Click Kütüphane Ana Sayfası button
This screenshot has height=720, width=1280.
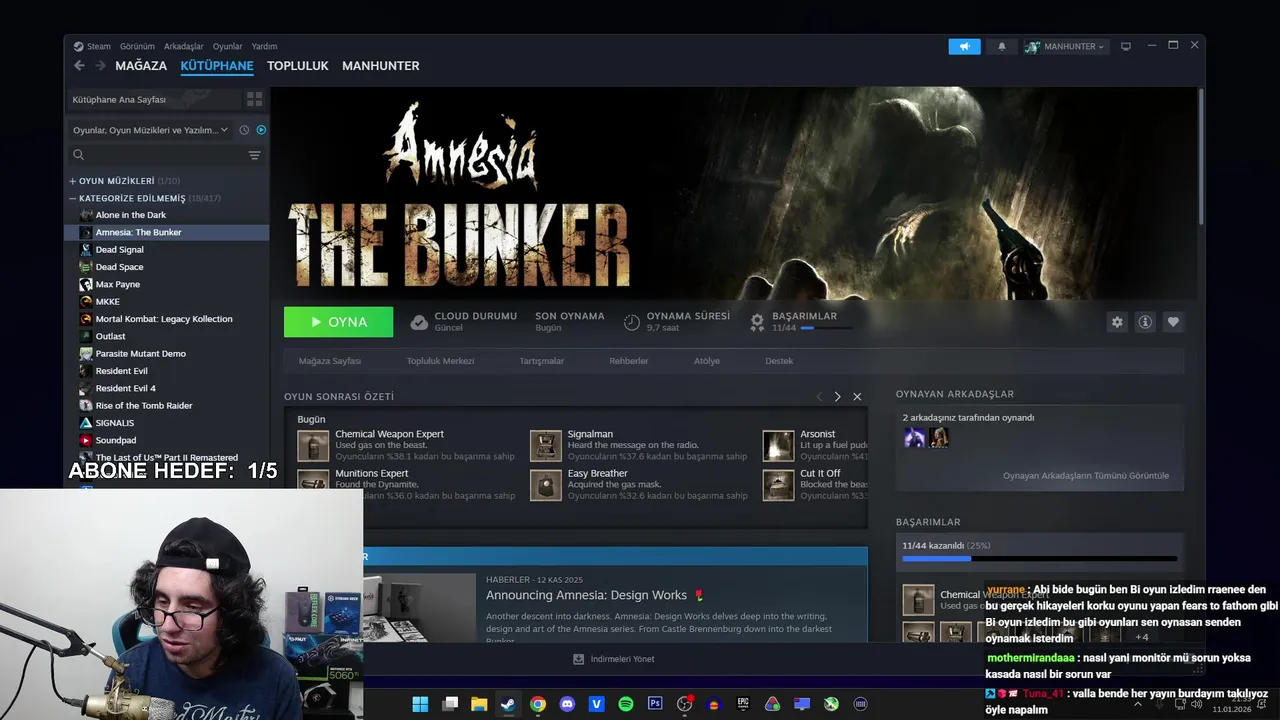[155, 99]
